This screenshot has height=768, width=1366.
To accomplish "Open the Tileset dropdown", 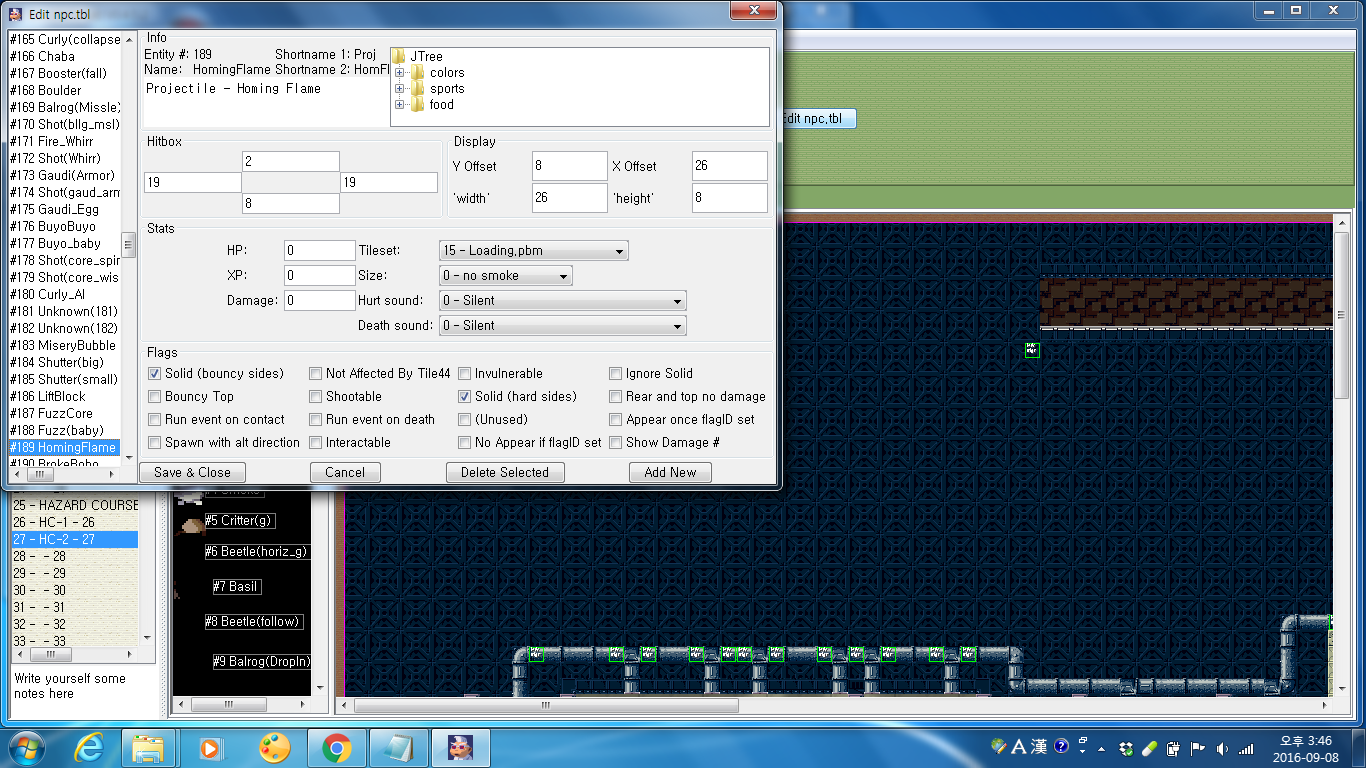I will click(x=534, y=250).
